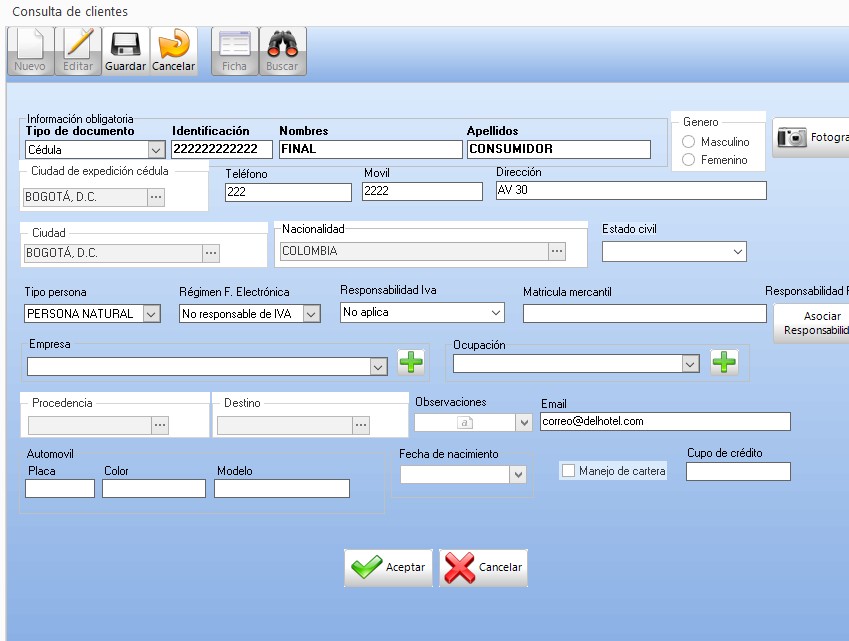849x641 pixels.
Task: Click the camera Fotografía button
Action: 810,138
